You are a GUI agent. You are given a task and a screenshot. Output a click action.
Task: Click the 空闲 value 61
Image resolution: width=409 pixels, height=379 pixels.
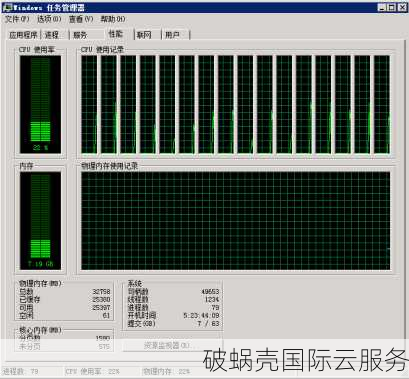click(x=106, y=315)
